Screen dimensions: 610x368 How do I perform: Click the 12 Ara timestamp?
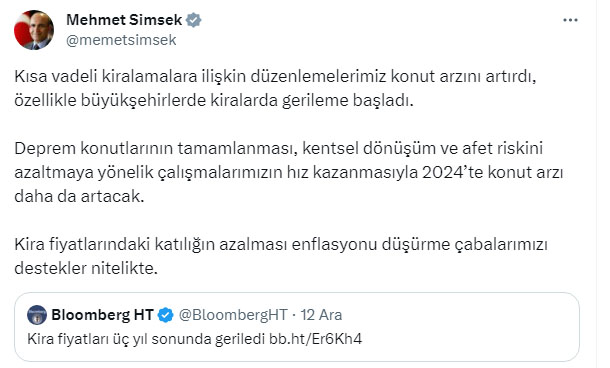(x=321, y=315)
